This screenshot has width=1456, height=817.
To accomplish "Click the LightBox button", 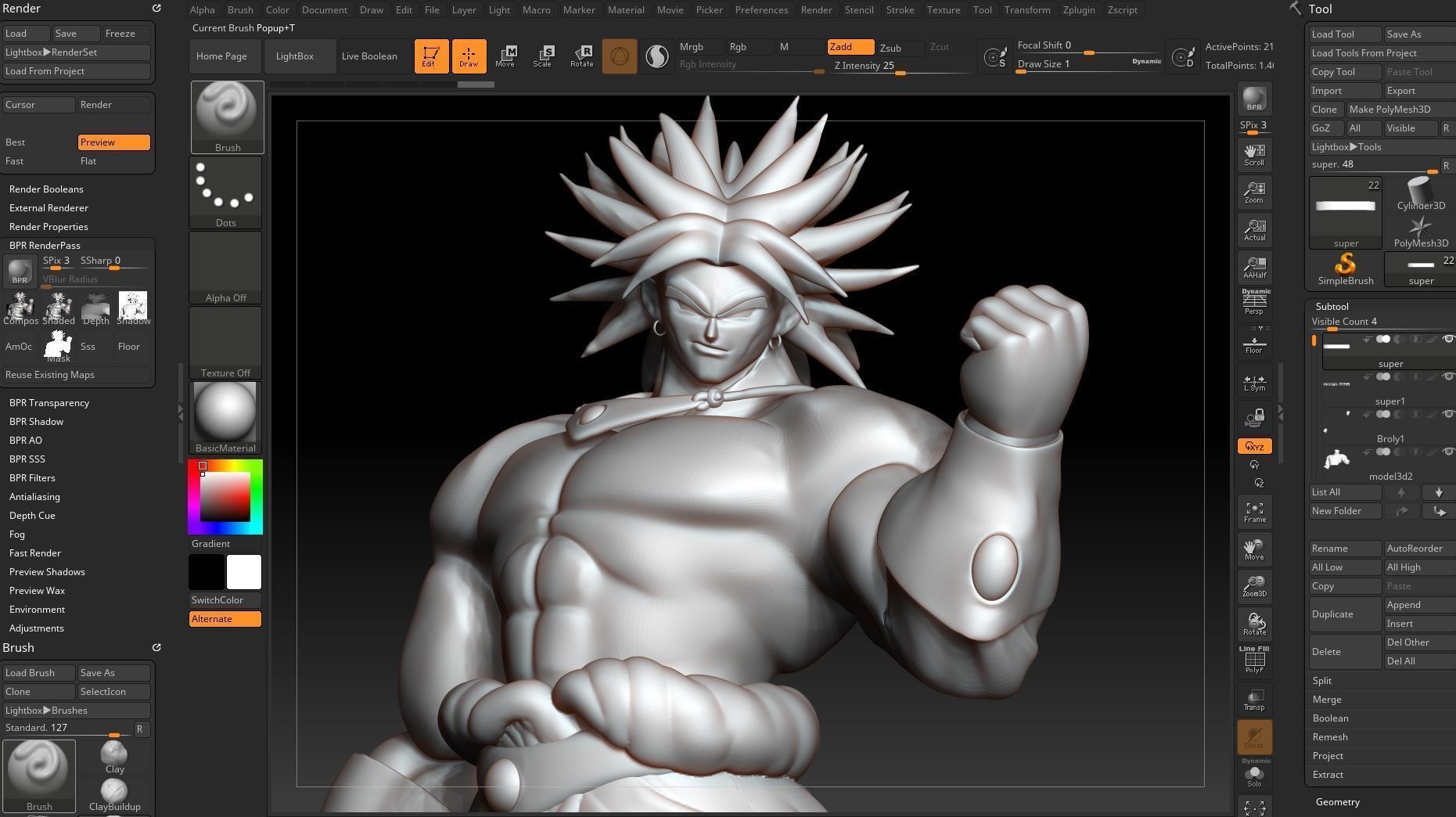I will coord(300,56).
